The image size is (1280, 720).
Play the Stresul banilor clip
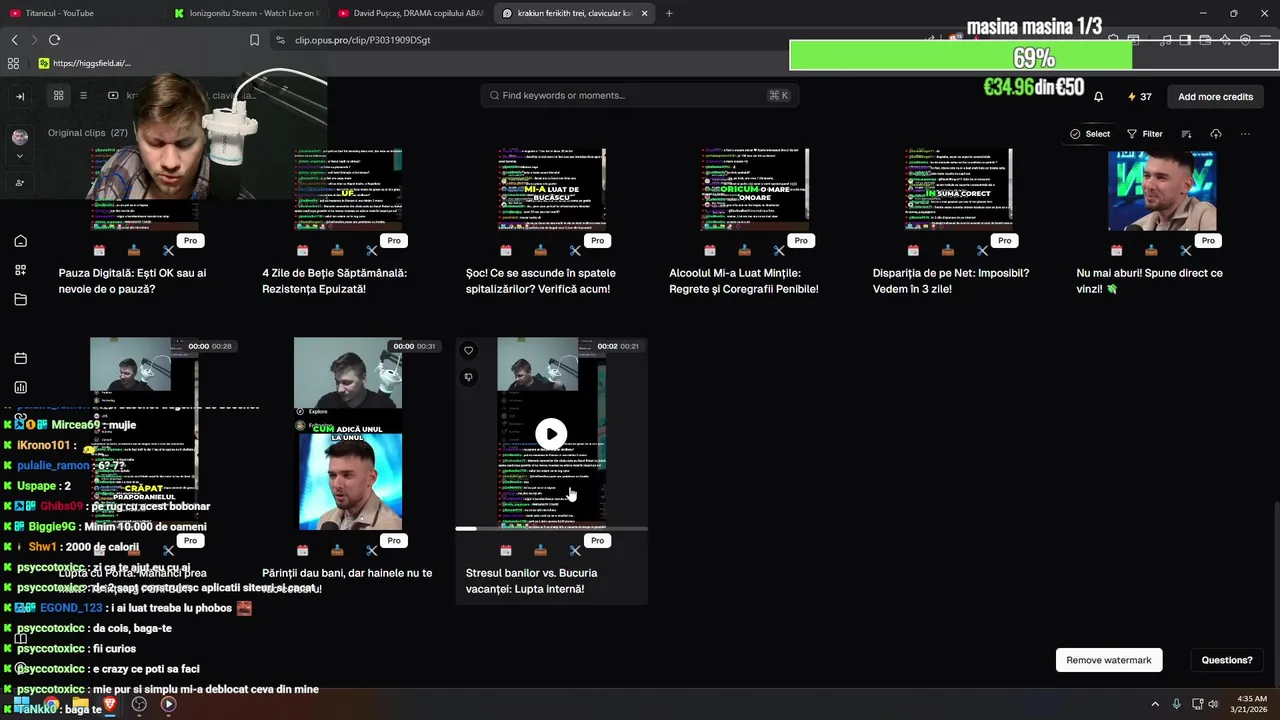(551, 433)
